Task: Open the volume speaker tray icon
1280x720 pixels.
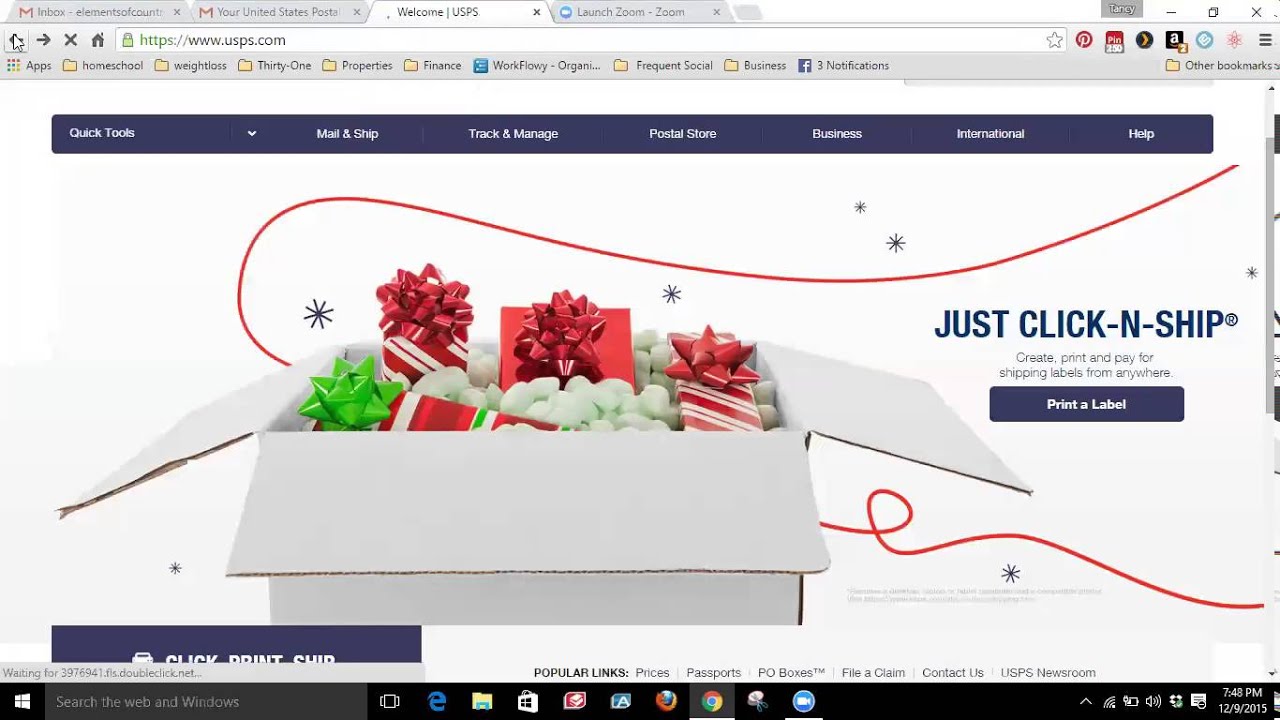Action: tap(1153, 702)
